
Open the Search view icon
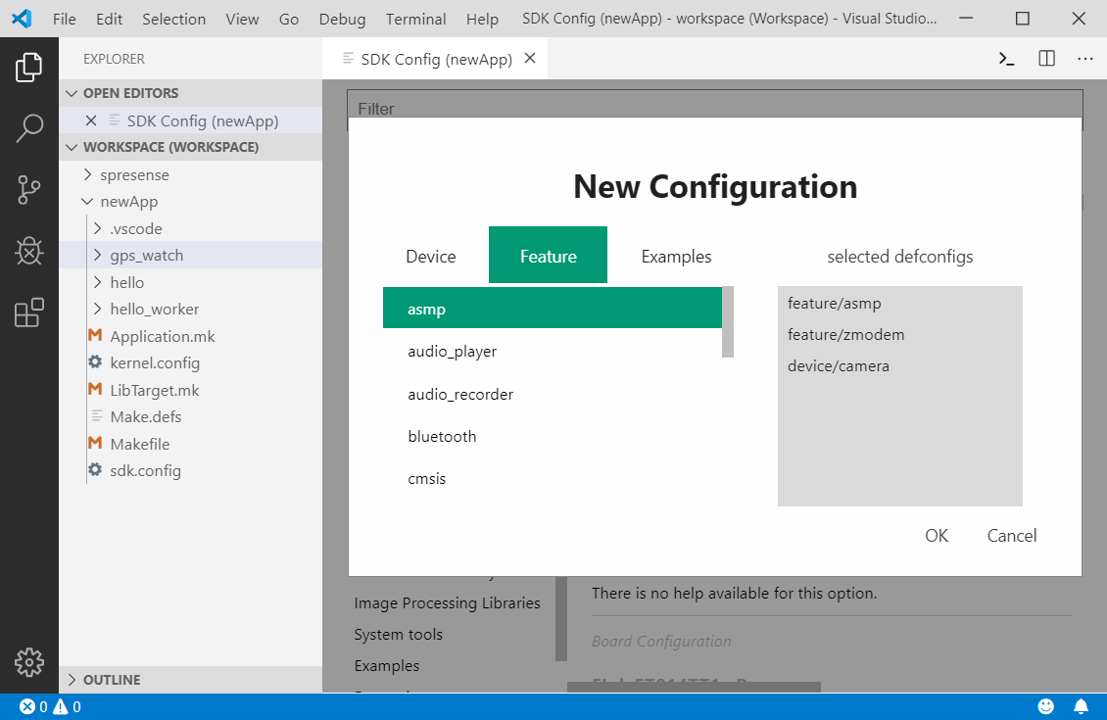tap(29, 128)
